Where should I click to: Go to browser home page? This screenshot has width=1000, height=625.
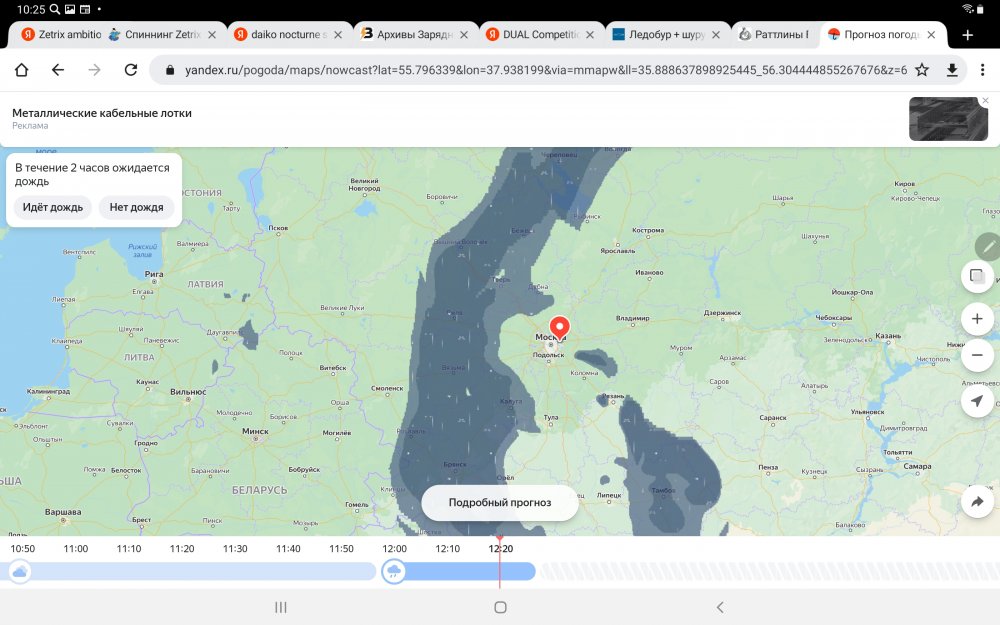(x=21, y=70)
